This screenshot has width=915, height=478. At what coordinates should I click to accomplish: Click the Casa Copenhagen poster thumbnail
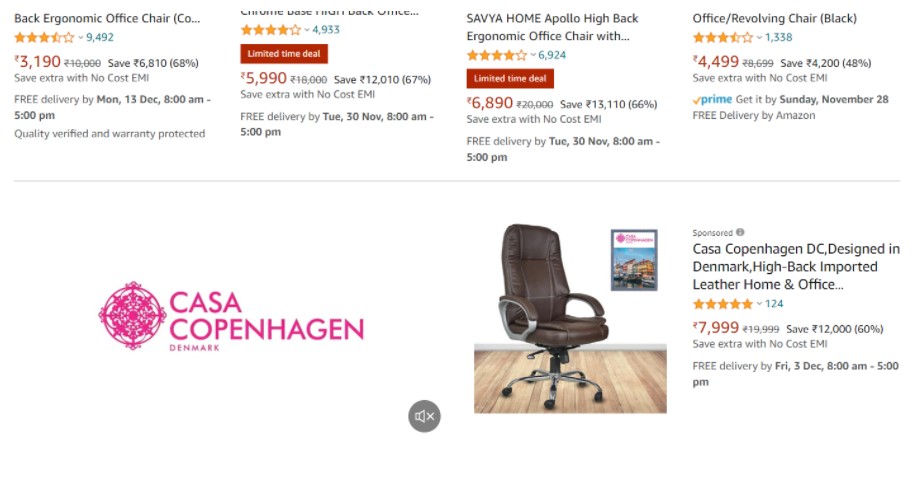[634, 260]
